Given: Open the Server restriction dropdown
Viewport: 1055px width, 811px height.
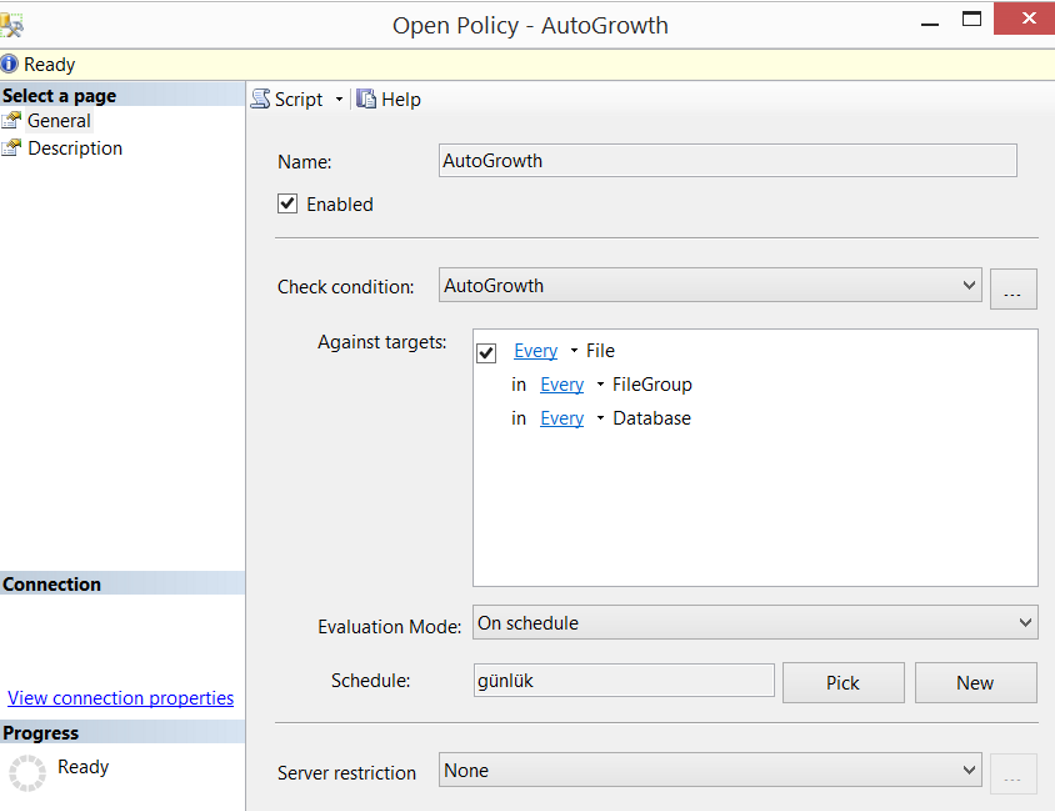Looking at the screenshot, I should pos(710,770).
